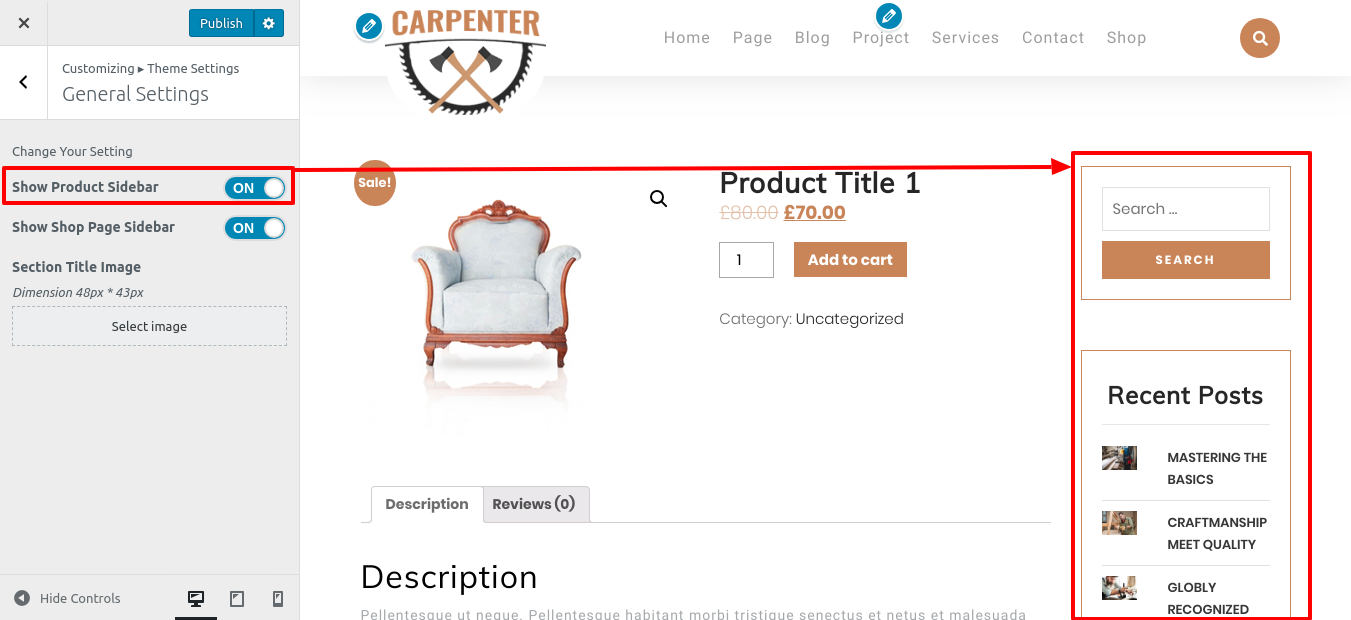Click the Select image area
Screen dimensions: 1351x620
[x=149, y=326]
